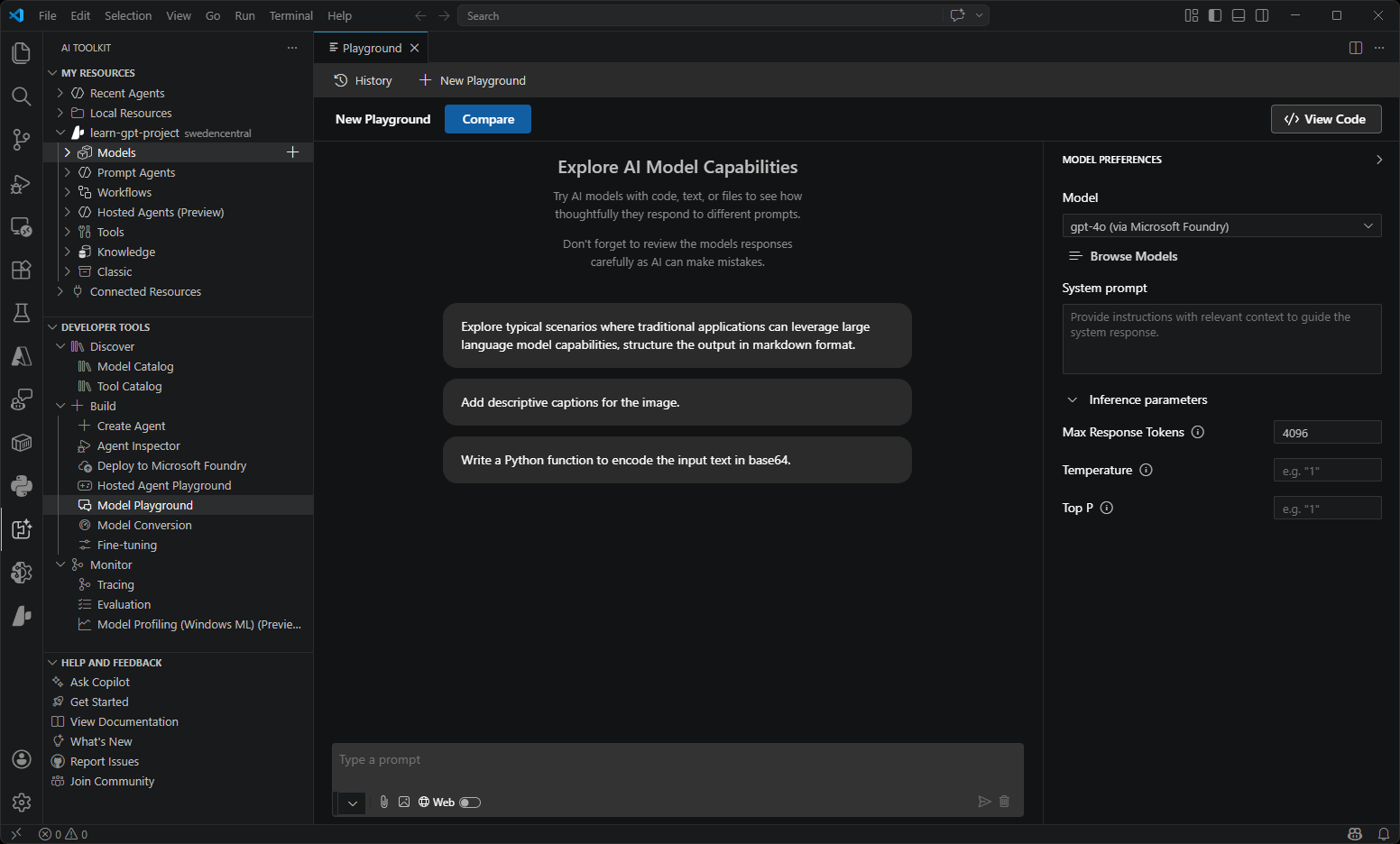Click the Compare button
This screenshot has height=844, width=1400.
click(487, 118)
